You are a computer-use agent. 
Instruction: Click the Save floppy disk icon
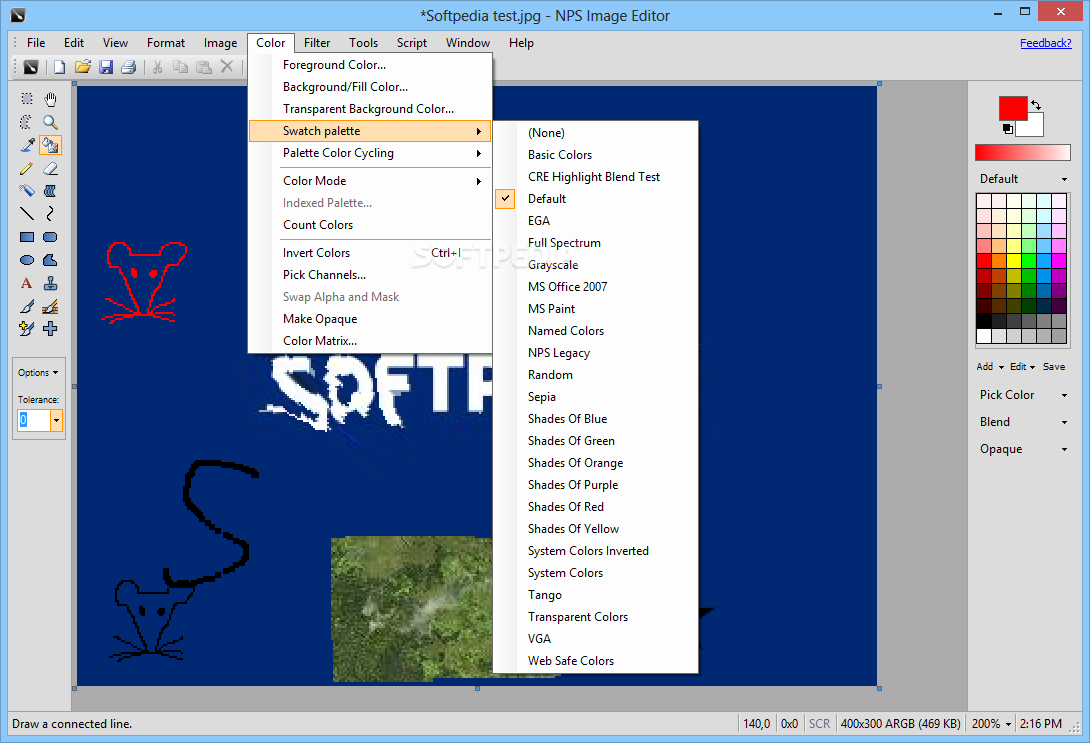[106, 67]
